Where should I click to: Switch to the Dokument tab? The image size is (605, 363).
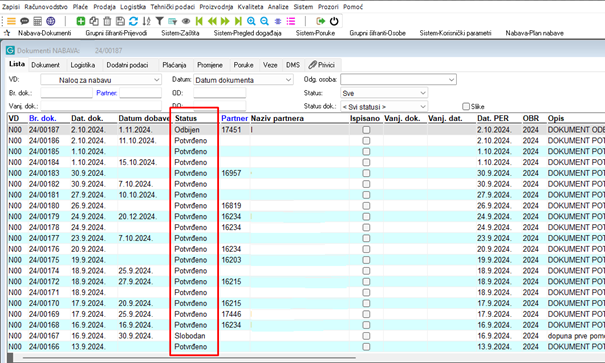pos(46,65)
